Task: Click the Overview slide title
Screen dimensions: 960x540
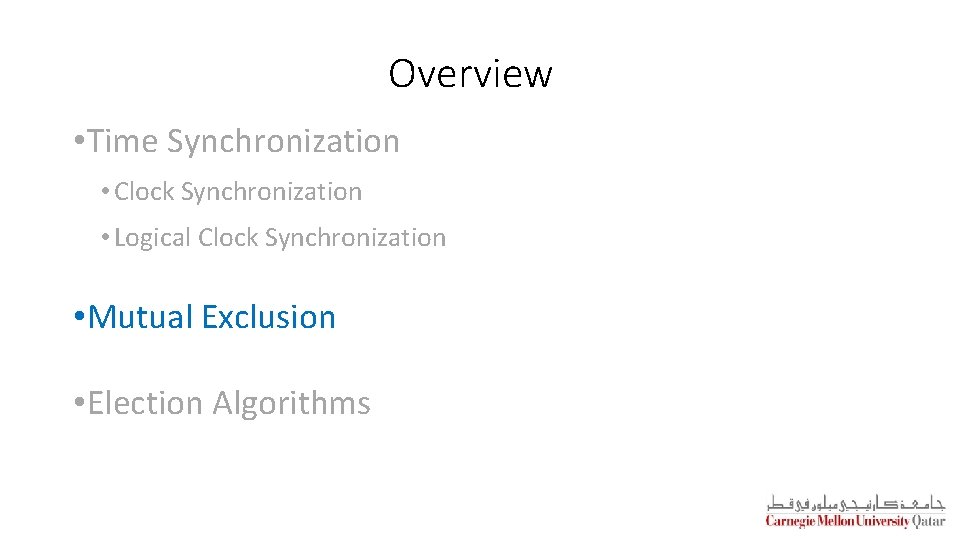Action: pyautogui.click(x=470, y=74)
